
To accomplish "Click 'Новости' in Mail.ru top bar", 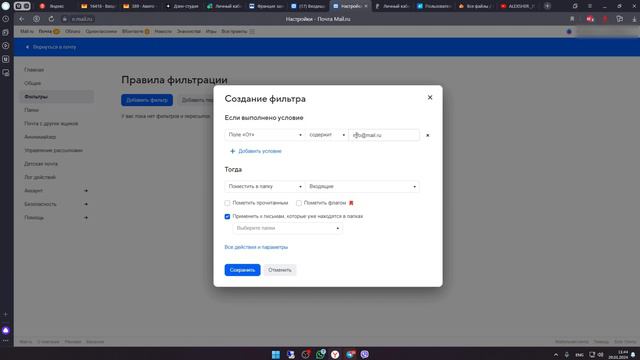I will click(163, 31).
